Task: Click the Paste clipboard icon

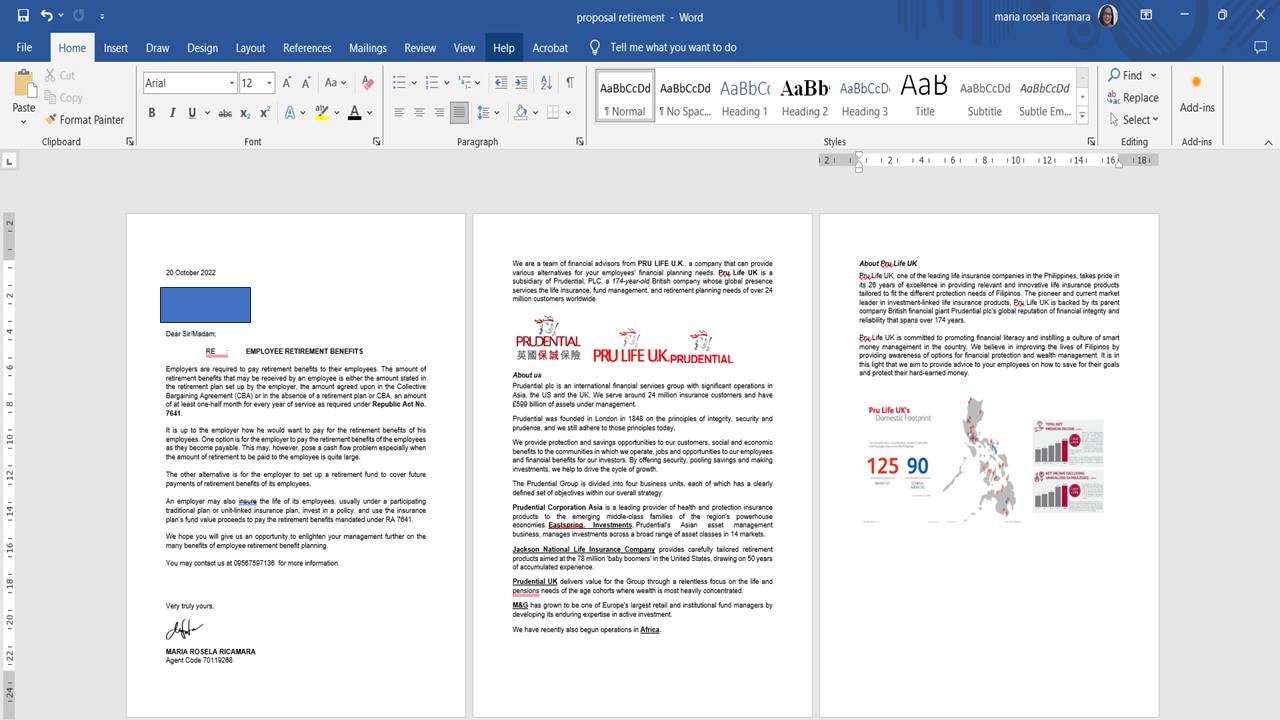Action: point(23,84)
